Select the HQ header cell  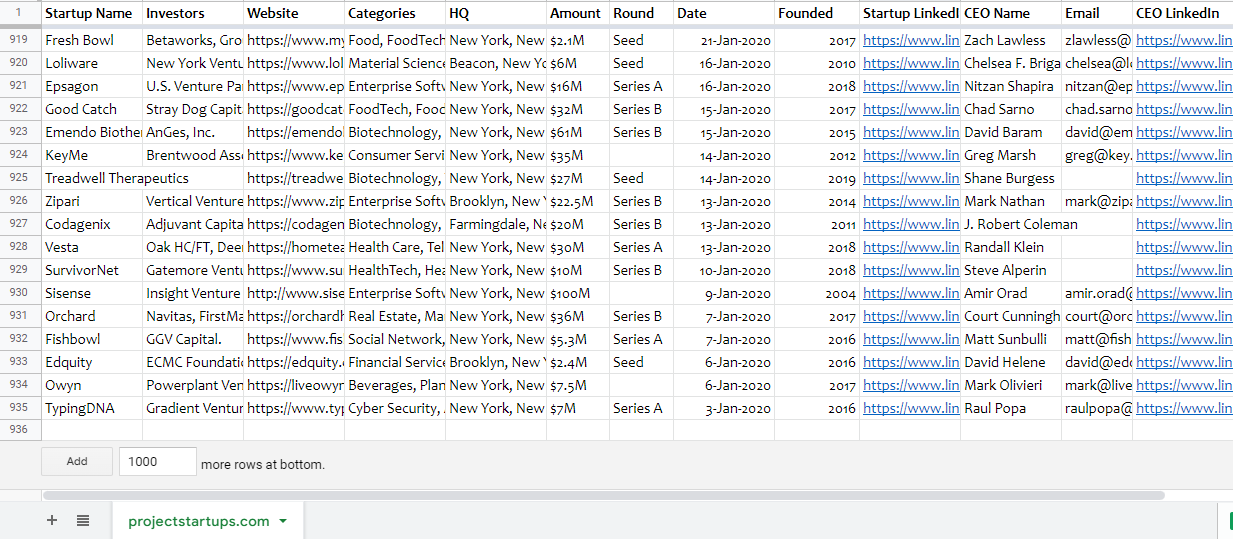click(x=496, y=13)
